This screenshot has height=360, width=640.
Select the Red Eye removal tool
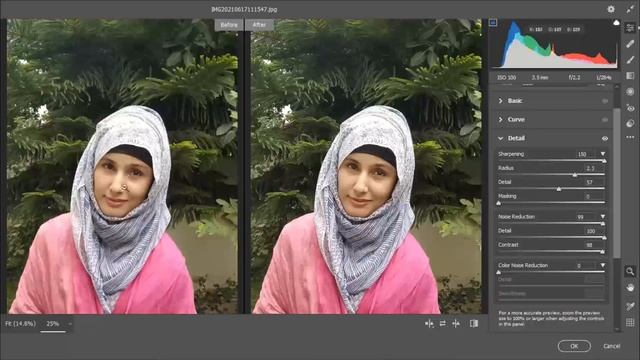pos(630,109)
